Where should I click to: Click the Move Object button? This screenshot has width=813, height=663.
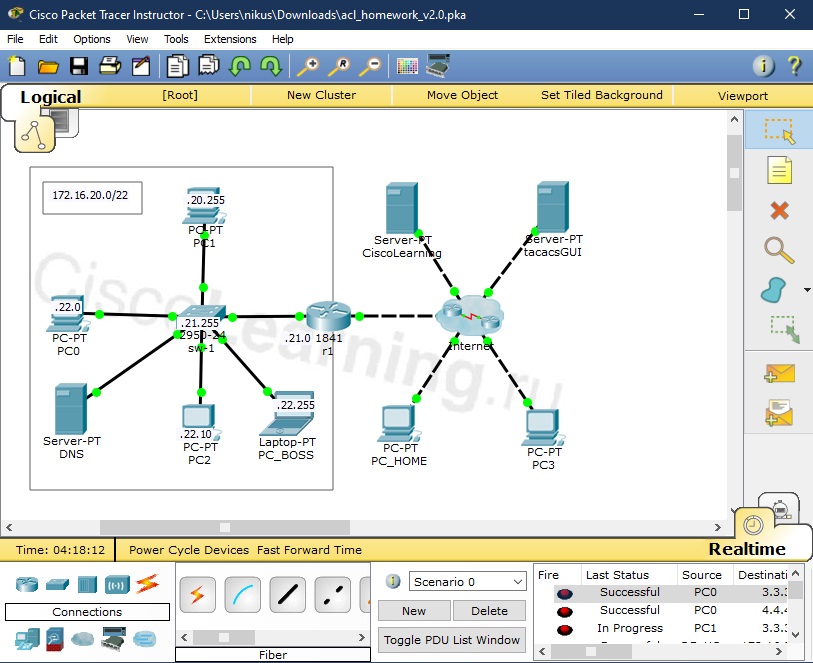click(462, 95)
